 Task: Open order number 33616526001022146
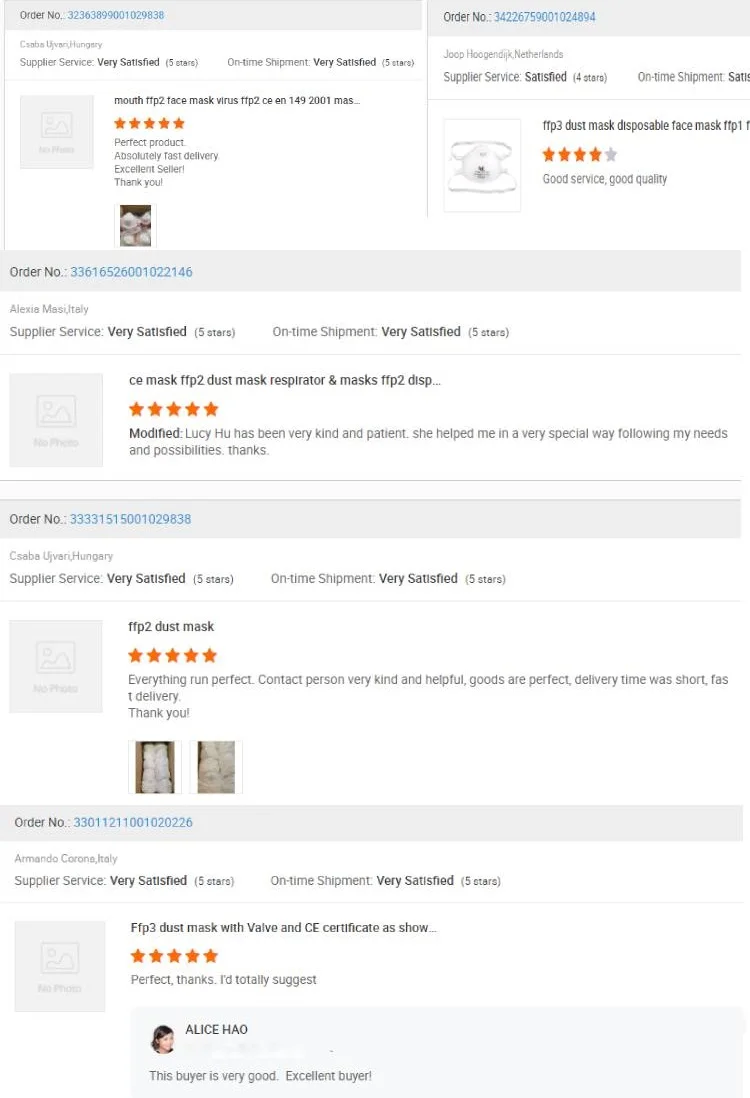pyautogui.click(x=131, y=272)
